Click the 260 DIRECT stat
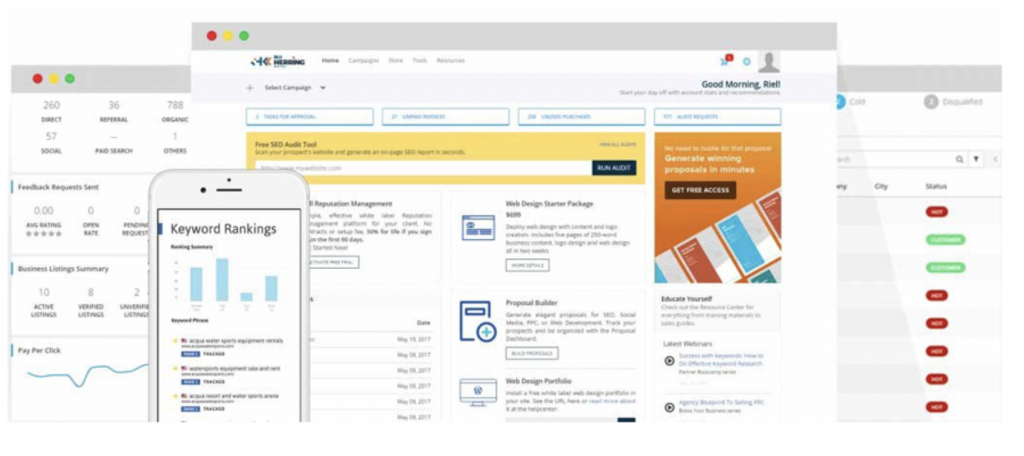The height and width of the screenshot is (456, 1024). pos(51,112)
